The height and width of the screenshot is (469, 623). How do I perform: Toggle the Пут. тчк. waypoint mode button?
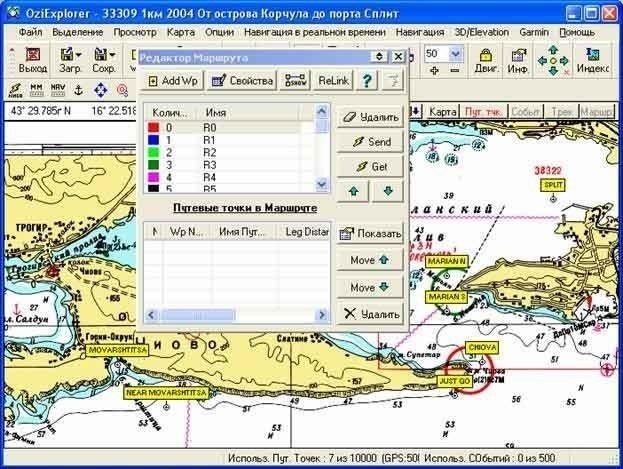483,112
